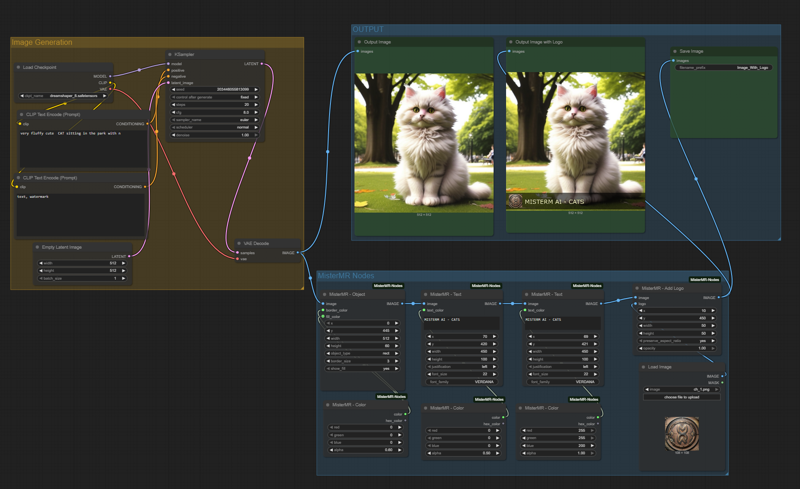This screenshot has height=489, width=800.
Task: Click the border_color input socket on MisterMR Object
Action: point(323,310)
